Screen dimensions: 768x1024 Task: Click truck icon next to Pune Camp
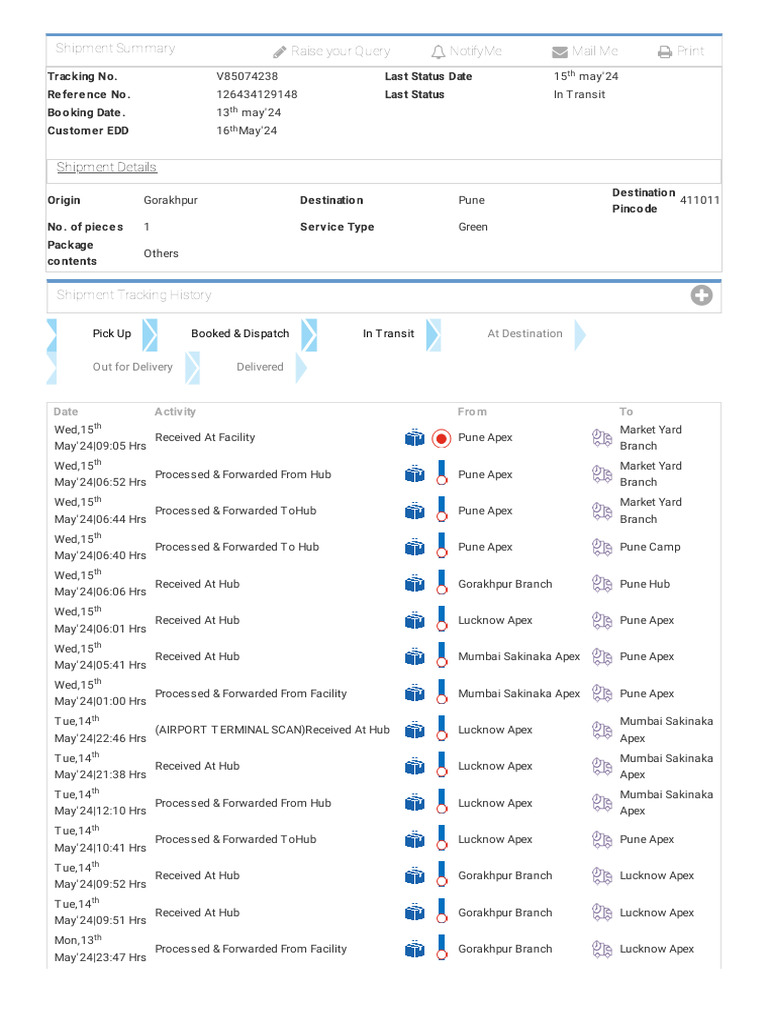click(601, 548)
